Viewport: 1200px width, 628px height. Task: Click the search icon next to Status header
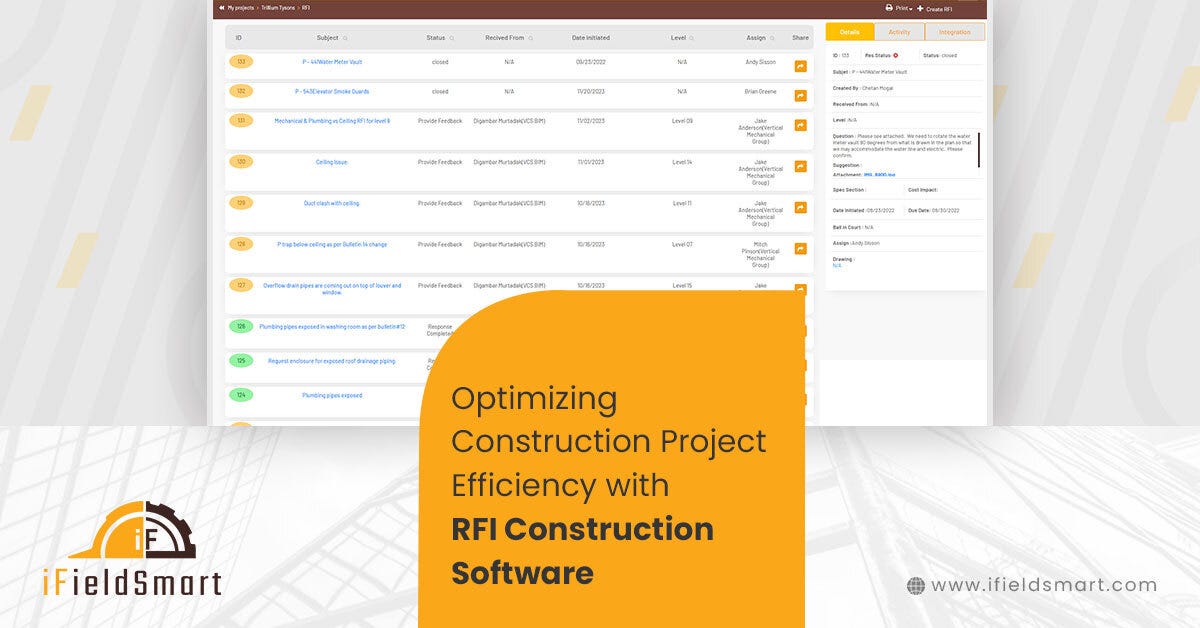[451, 37]
